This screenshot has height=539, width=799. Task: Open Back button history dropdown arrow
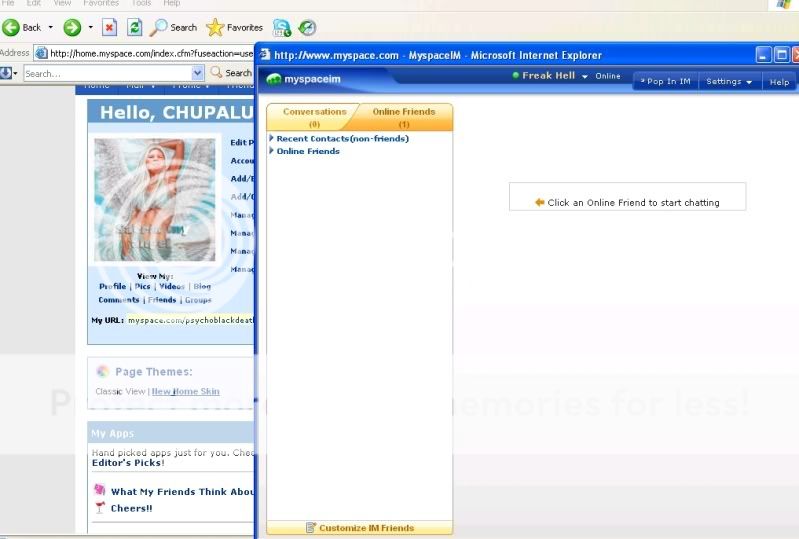pyautogui.click(x=50, y=28)
